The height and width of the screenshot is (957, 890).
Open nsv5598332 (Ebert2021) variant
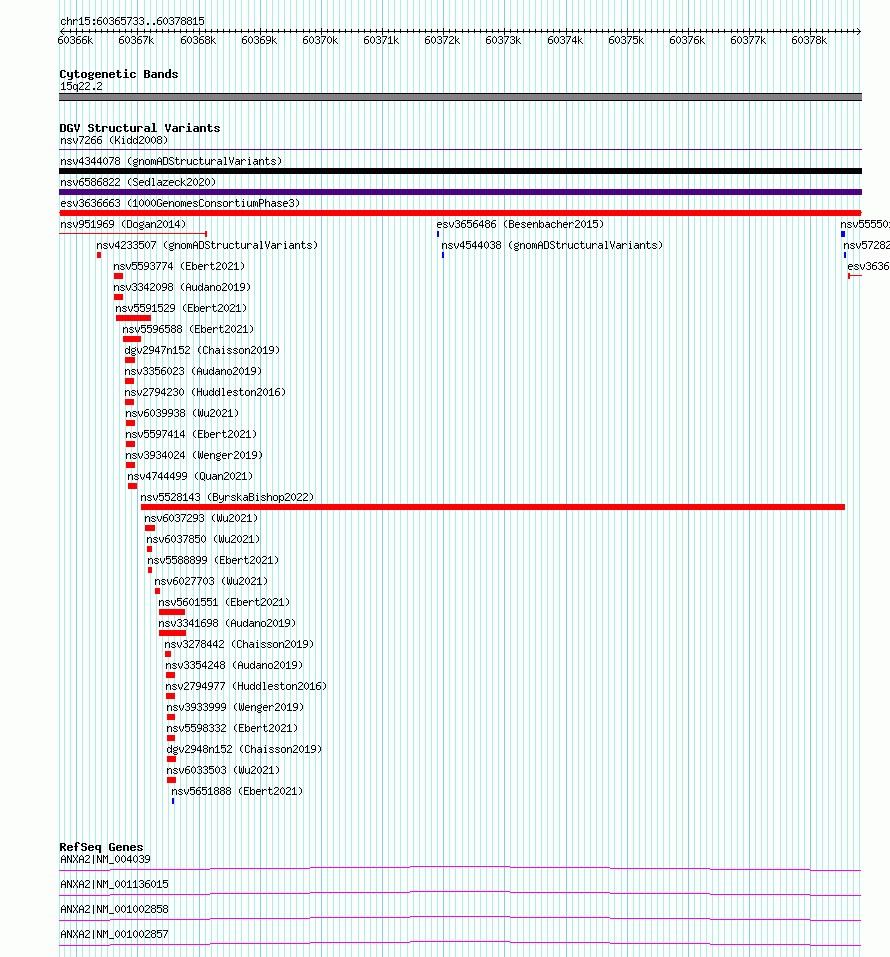232,728
